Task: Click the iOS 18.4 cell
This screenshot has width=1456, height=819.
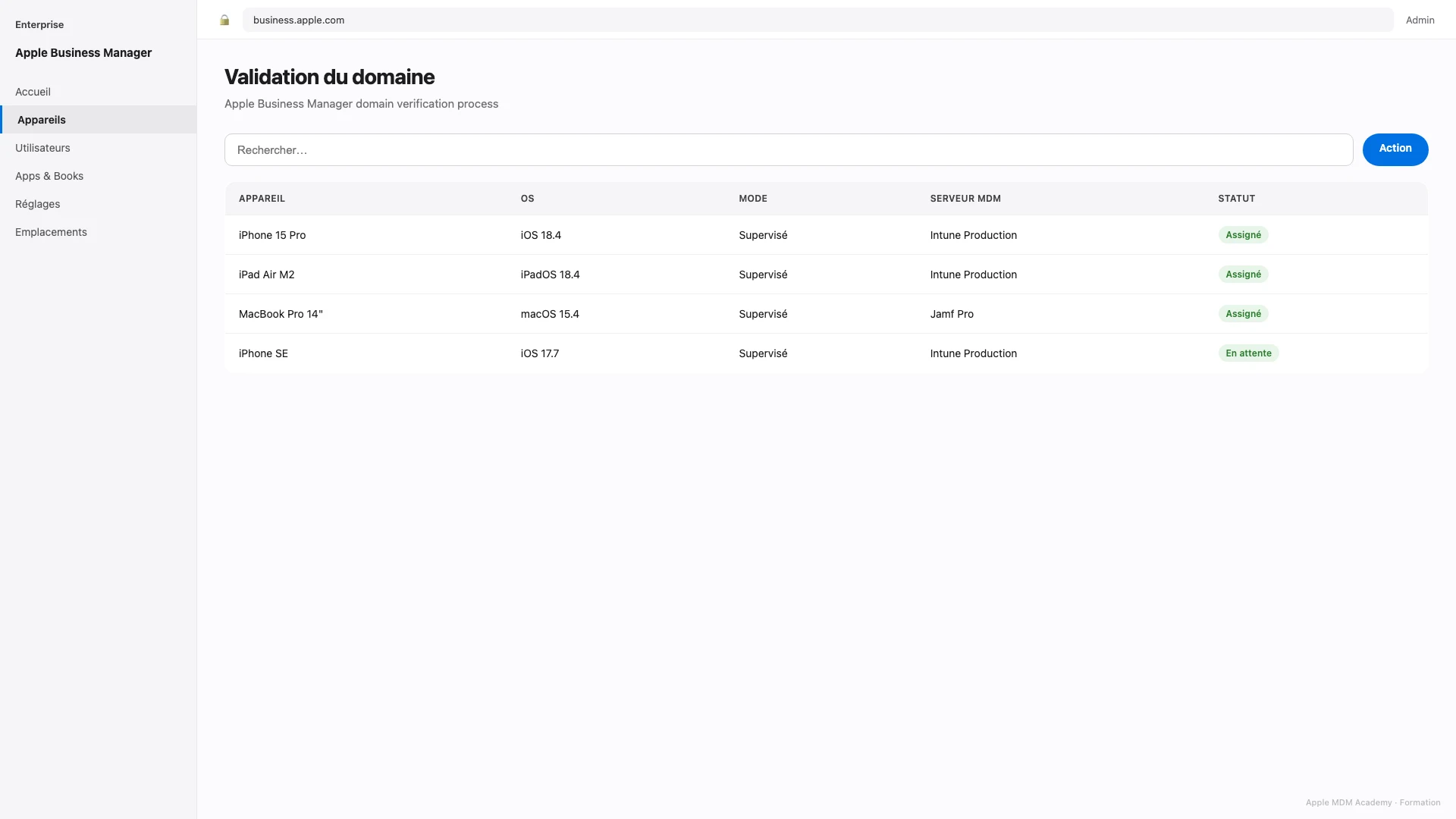Action: pos(541,235)
